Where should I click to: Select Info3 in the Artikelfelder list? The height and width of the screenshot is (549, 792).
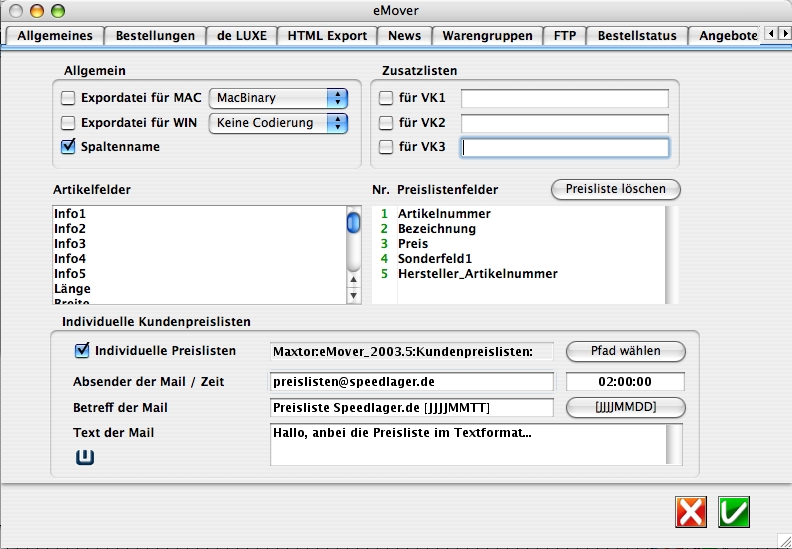tap(70, 244)
